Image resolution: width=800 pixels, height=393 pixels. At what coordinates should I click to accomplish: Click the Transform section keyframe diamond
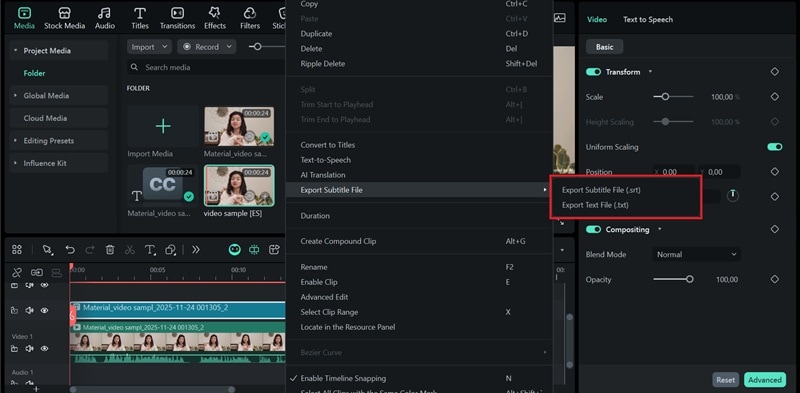click(774, 71)
